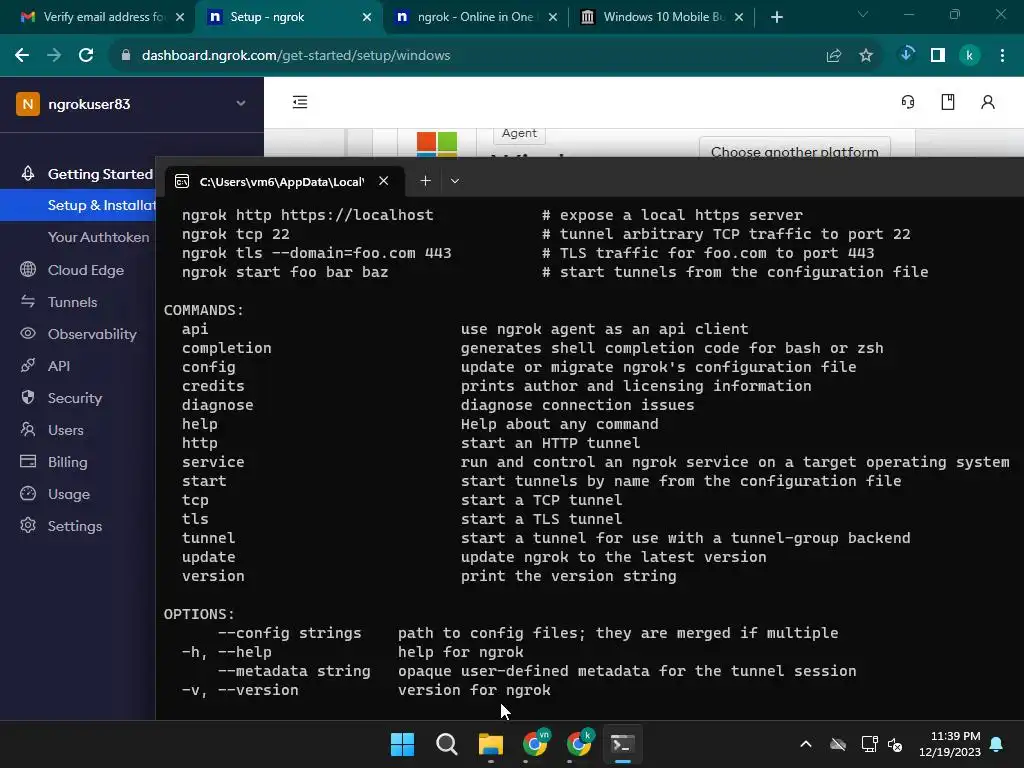Click the Billing card icon
The width and height of the screenshot is (1024, 768).
[x=28, y=461]
